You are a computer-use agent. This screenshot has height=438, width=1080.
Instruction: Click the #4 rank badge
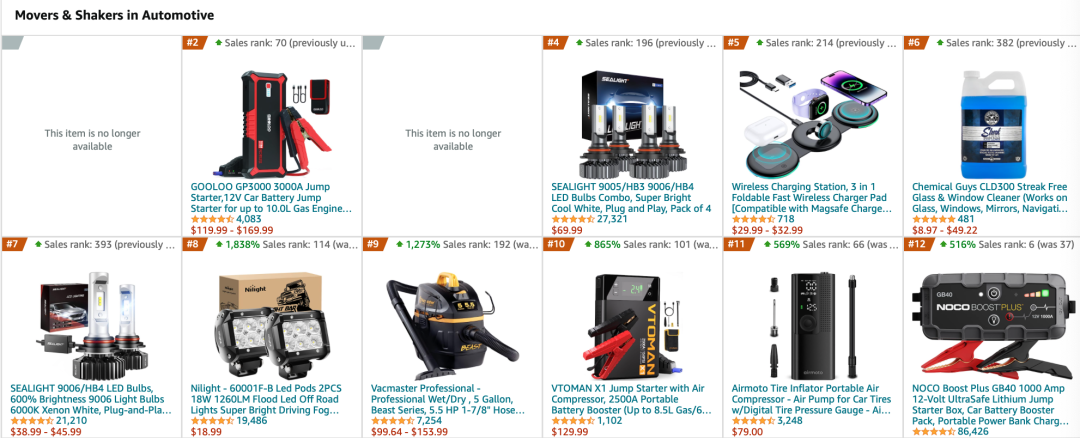click(553, 43)
